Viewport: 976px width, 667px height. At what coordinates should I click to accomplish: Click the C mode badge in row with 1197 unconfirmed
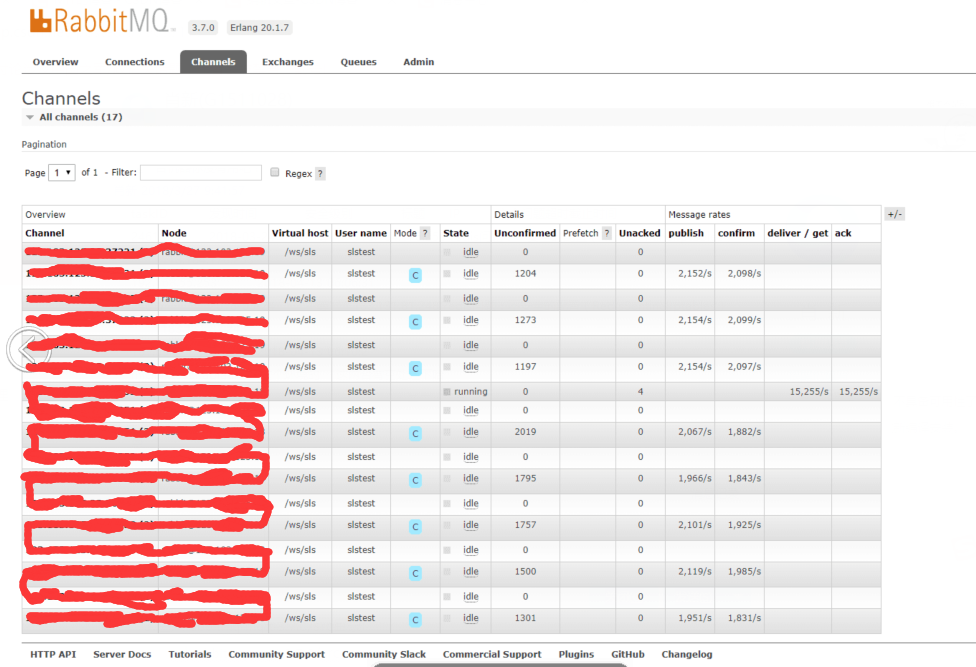415,368
